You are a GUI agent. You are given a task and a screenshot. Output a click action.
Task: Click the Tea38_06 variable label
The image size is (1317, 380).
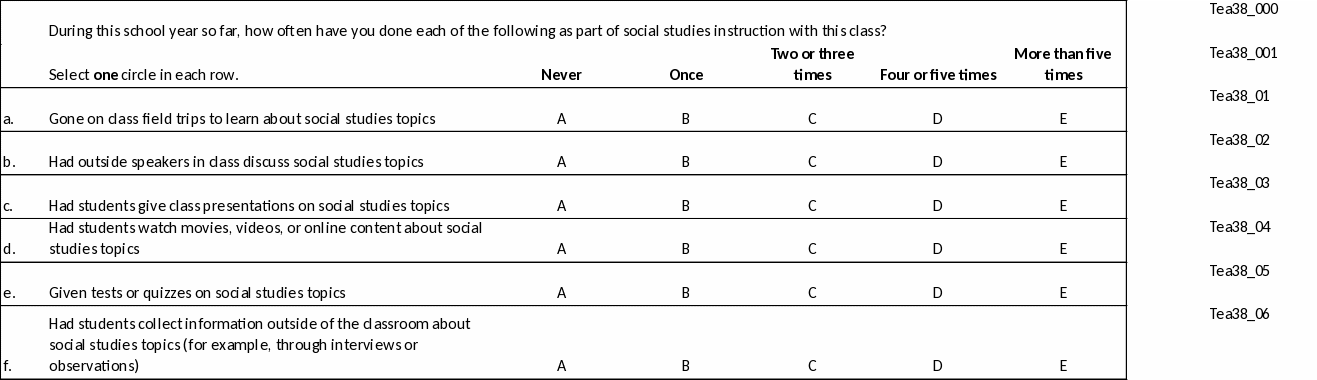[1239, 314]
